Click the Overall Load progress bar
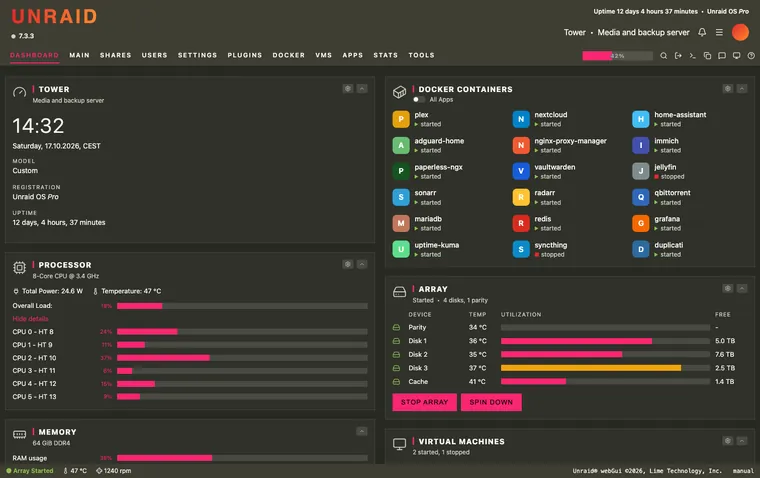Image resolution: width=760 pixels, height=478 pixels. [242, 306]
